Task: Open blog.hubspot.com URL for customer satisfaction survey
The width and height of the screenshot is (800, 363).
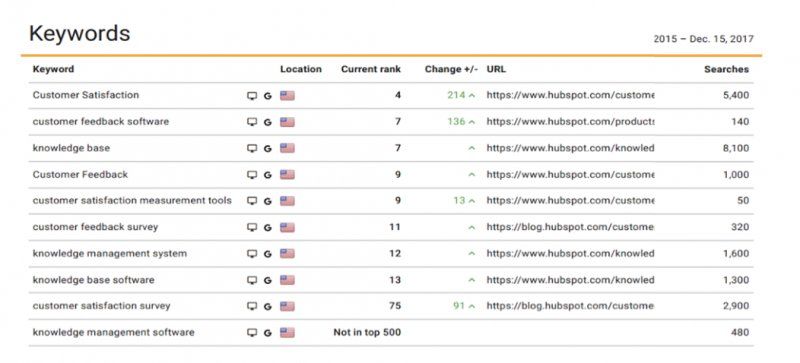Action: click(570, 306)
